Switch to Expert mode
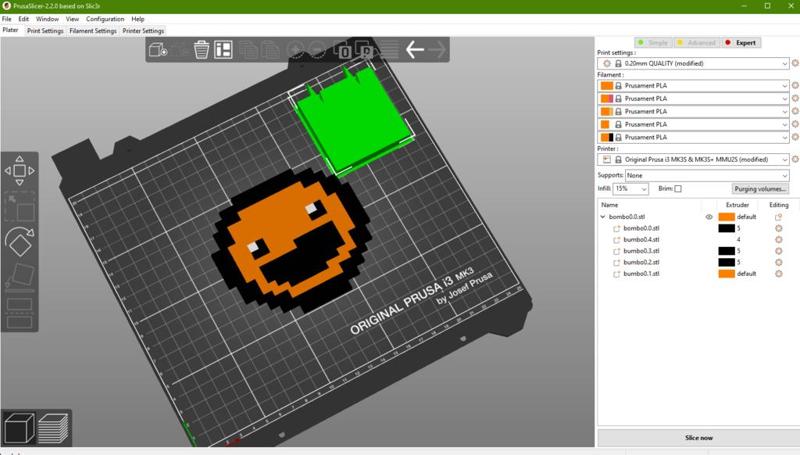Screen dimensions: 800x455 click(741, 43)
